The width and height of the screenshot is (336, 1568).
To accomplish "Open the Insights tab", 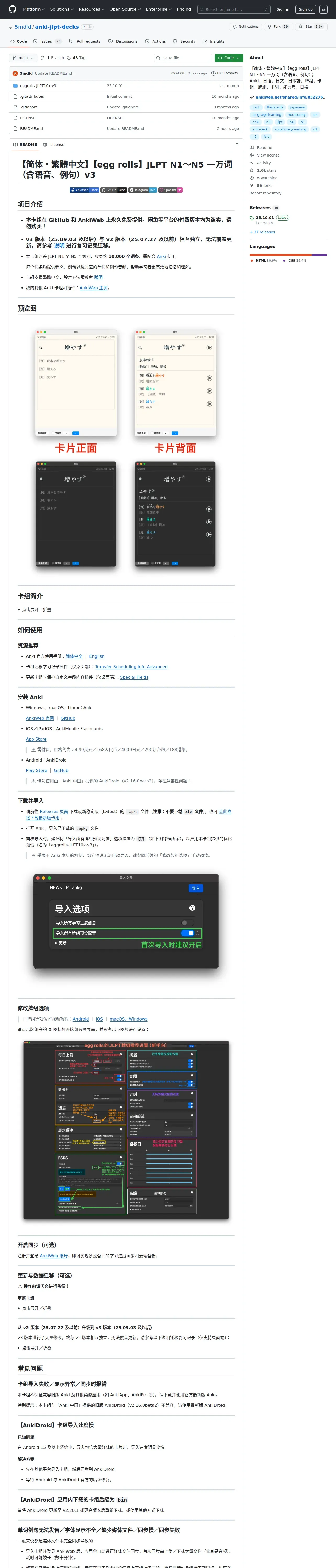I will pyautogui.click(x=214, y=41).
